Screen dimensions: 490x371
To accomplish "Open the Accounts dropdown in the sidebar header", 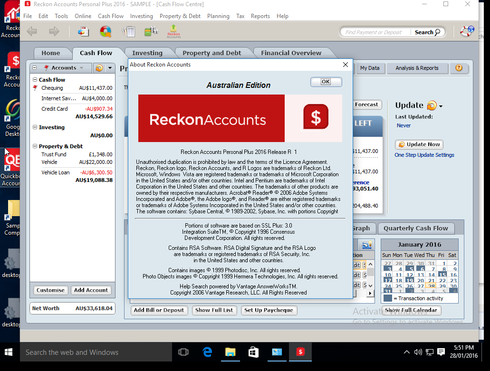I will 64,68.
